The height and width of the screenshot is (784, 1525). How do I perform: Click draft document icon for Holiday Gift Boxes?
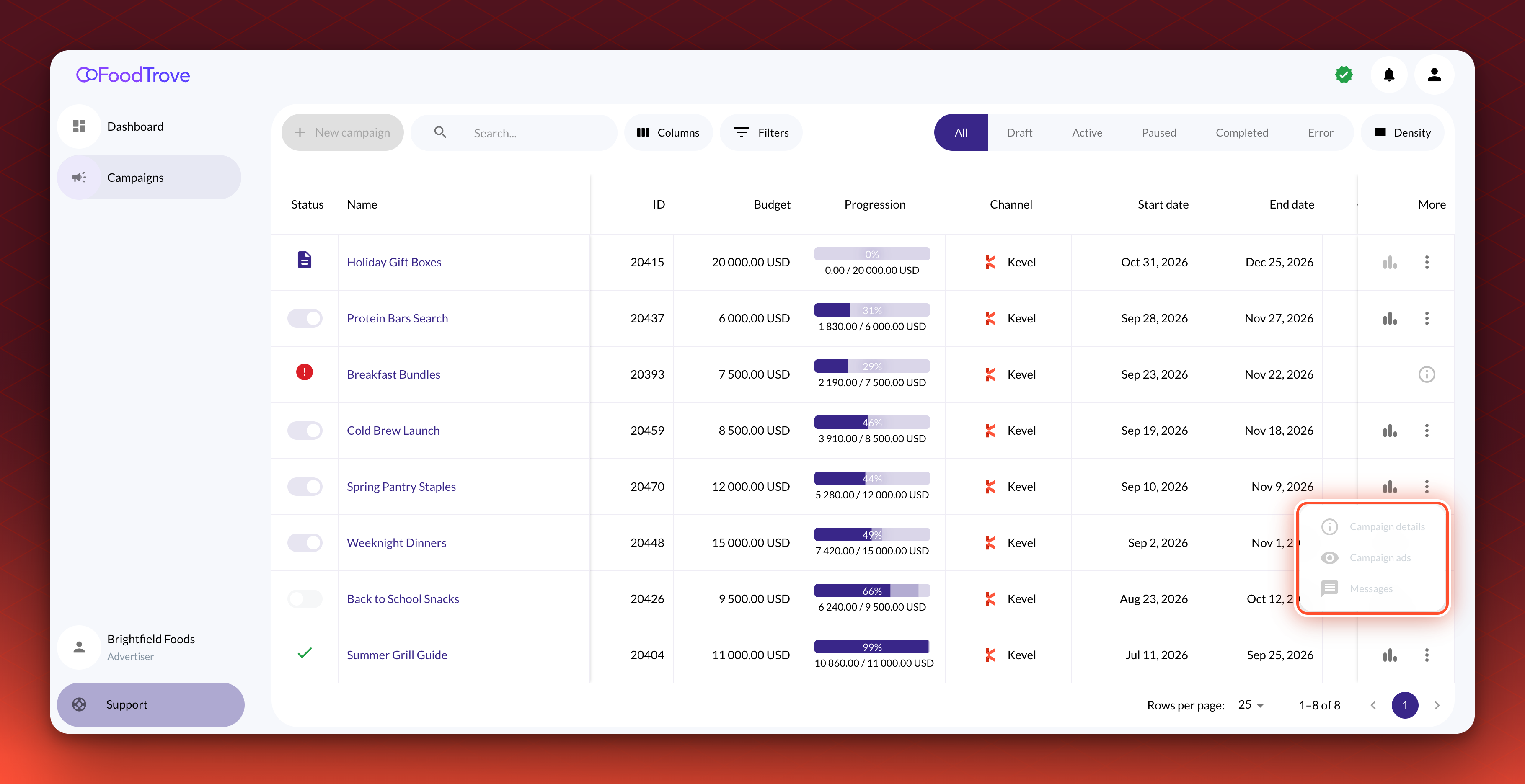coord(304,260)
